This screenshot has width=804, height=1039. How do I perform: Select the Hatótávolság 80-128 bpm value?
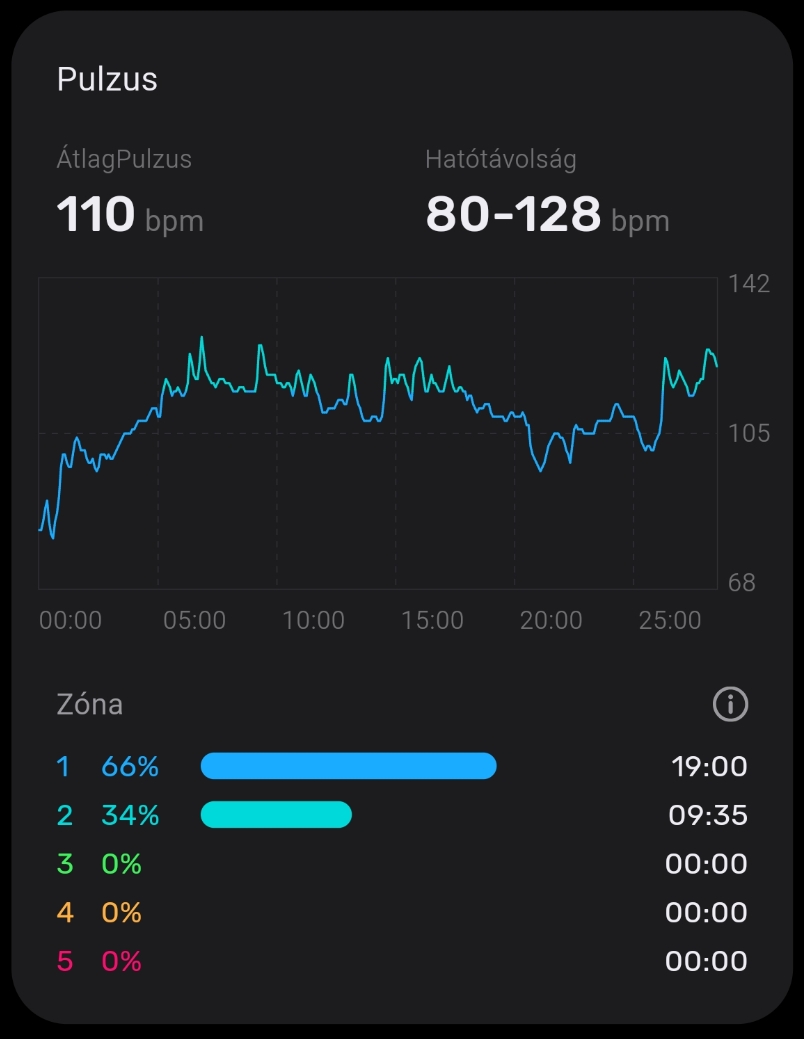546,214
